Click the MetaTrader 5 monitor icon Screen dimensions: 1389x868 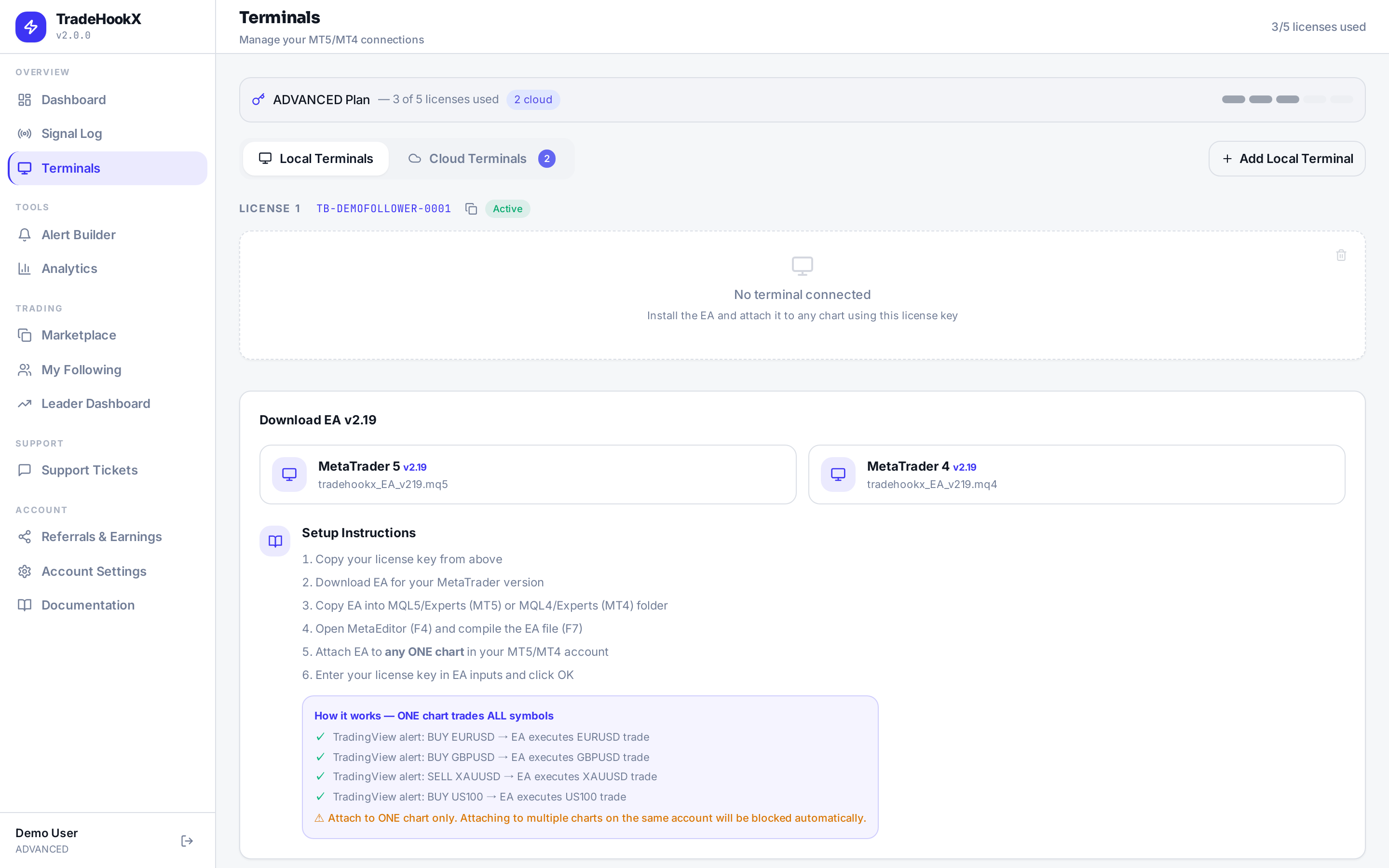click(289, 474)
